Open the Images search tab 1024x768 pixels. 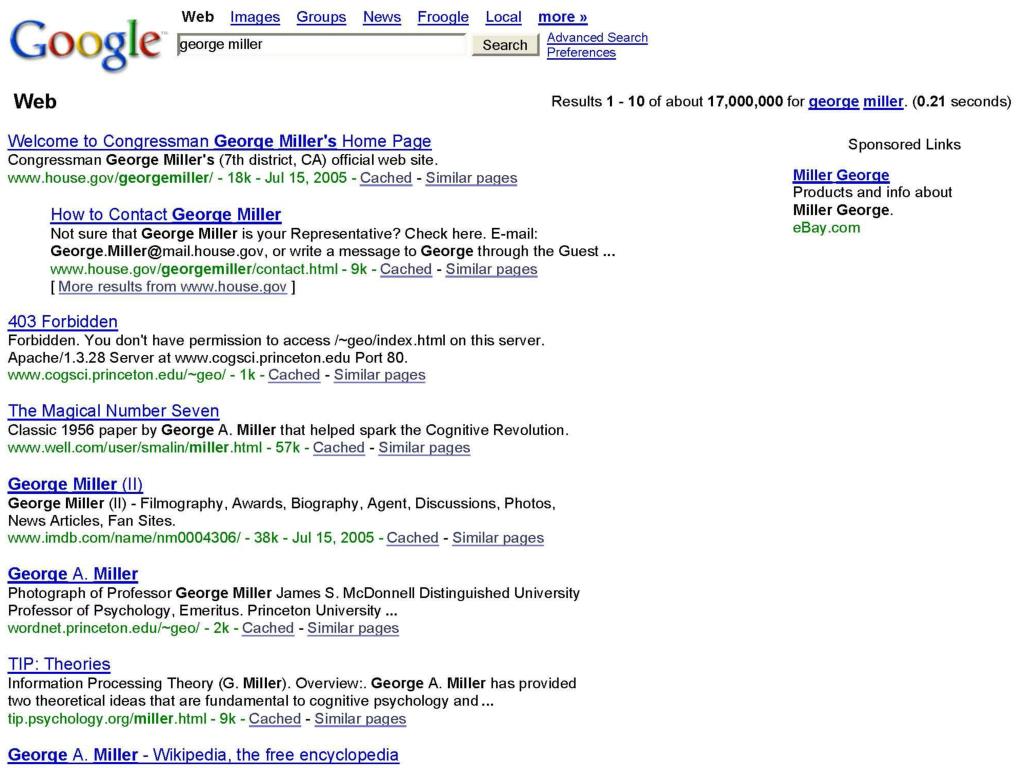pyautogui.click(x=255, y=17)
